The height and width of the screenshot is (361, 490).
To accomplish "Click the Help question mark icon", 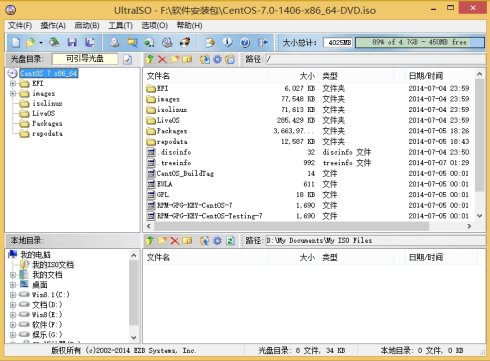I will tap(245, 42).
